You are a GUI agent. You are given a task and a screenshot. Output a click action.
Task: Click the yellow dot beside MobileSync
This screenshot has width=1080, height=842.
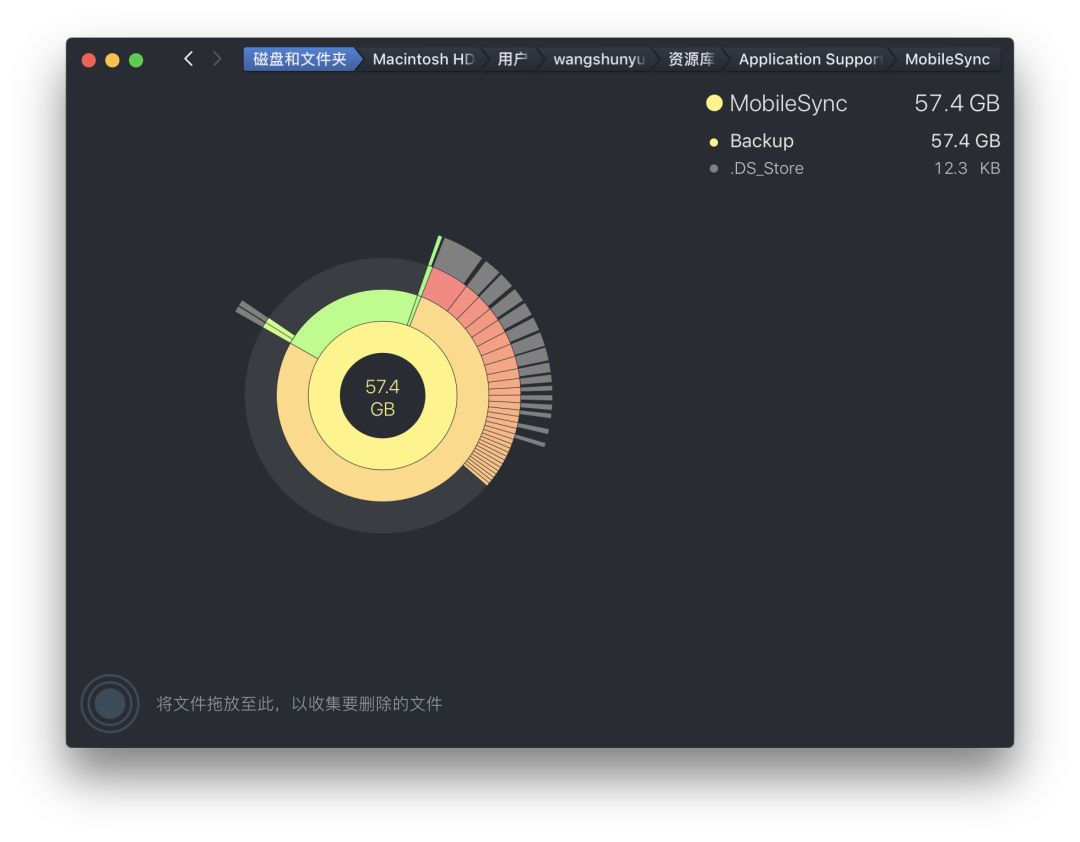point(714,103)
